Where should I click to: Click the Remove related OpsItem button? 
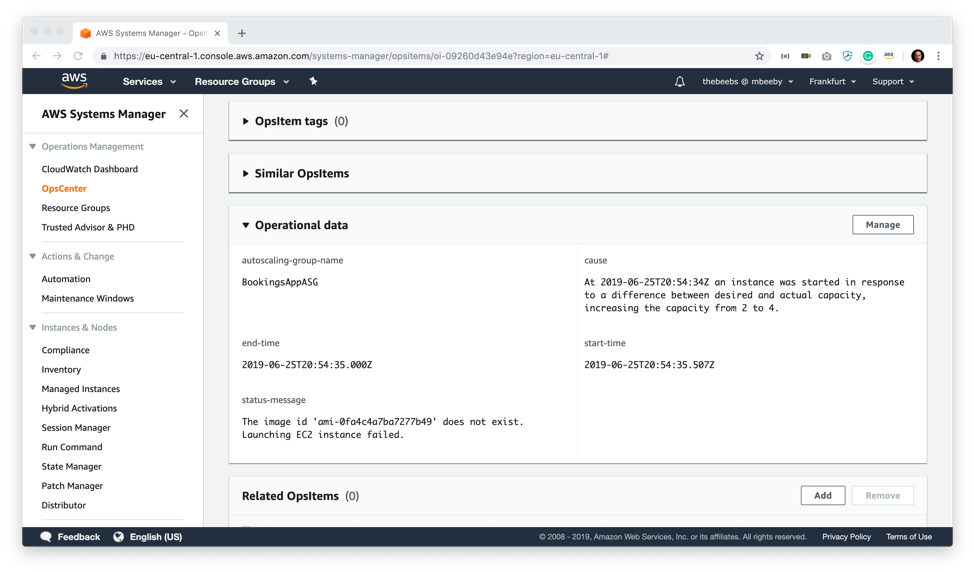click(x=882, y=495)
